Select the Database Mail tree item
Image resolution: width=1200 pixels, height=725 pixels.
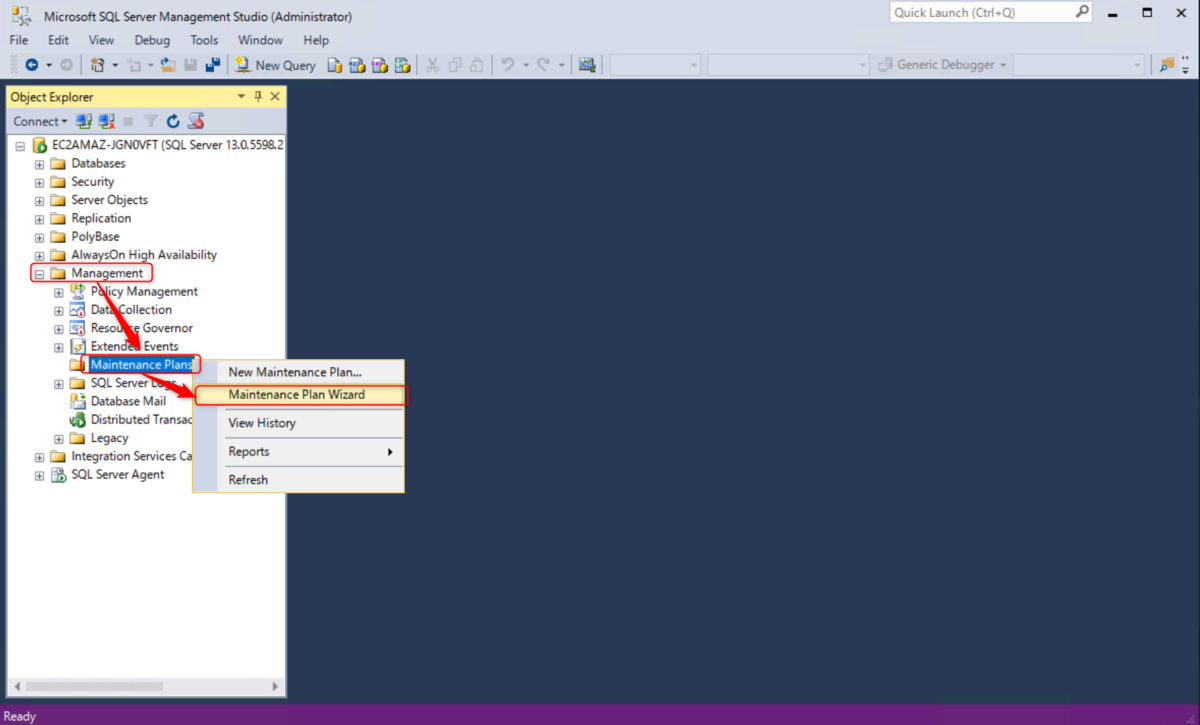(x=128, y=401)
